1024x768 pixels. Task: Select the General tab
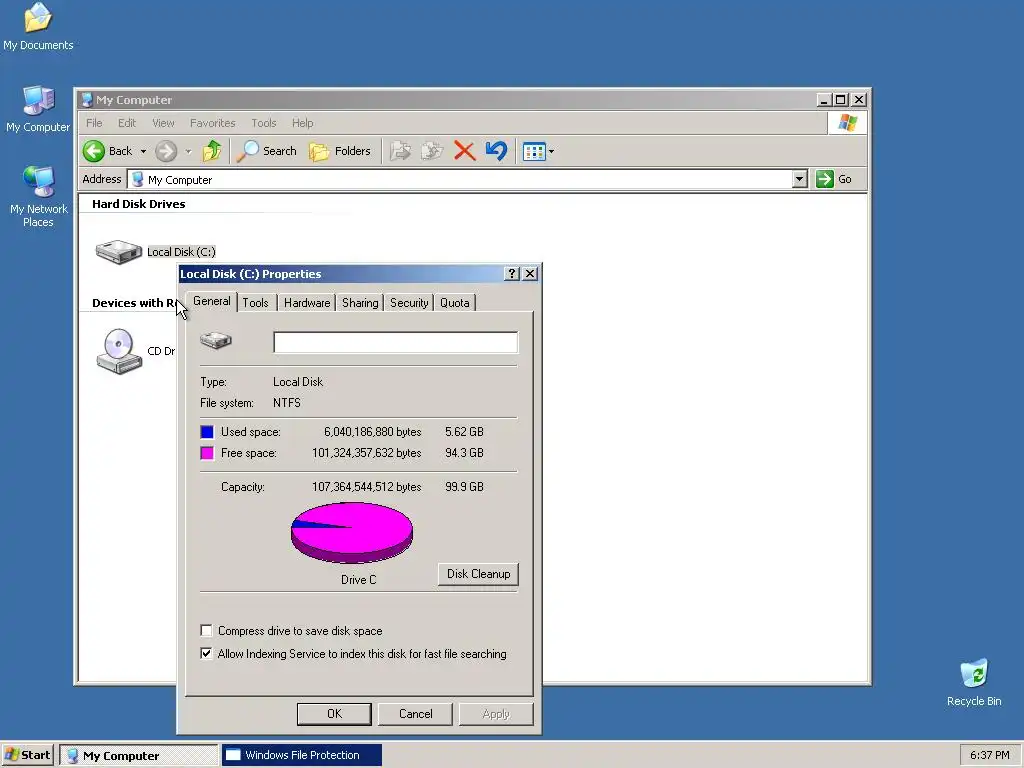pos(212,301)
